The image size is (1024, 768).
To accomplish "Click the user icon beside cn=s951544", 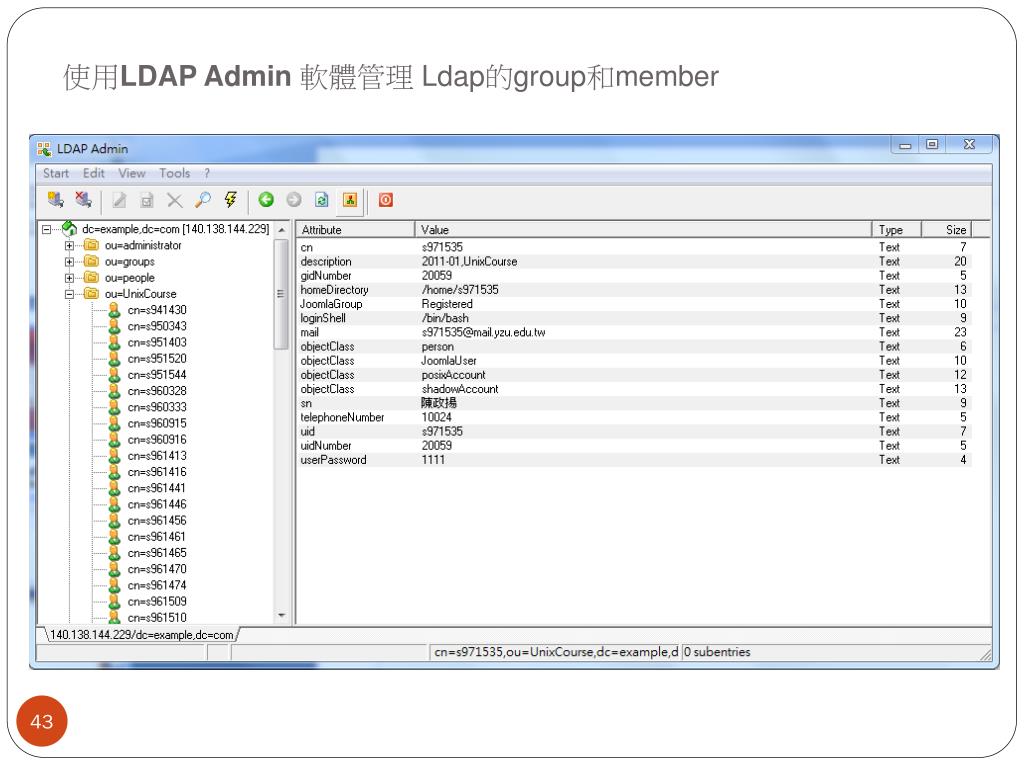I will pyautogui.click(x=114, y=375).
